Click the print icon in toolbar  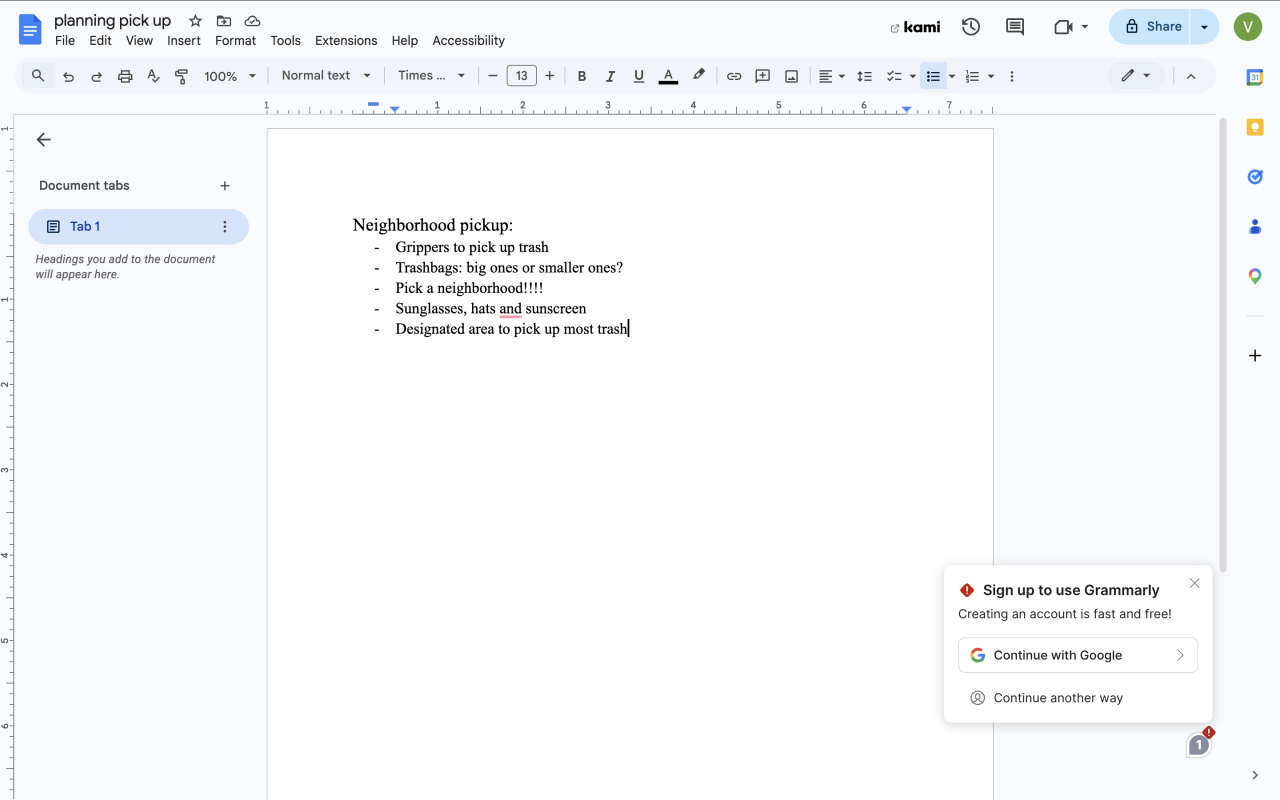(x=125, y=76)
